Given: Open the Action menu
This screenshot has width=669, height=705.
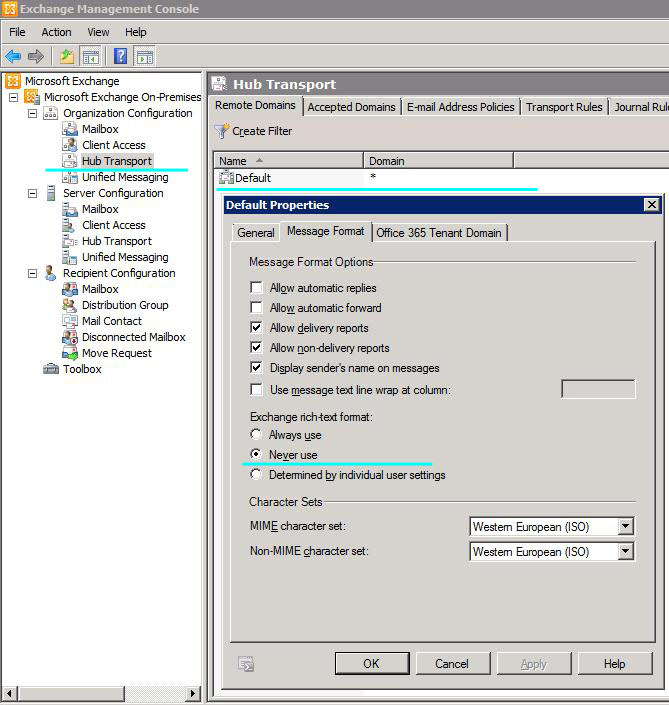Looking at the screenshot, I should pyautogui.click(x=56, y=32).
